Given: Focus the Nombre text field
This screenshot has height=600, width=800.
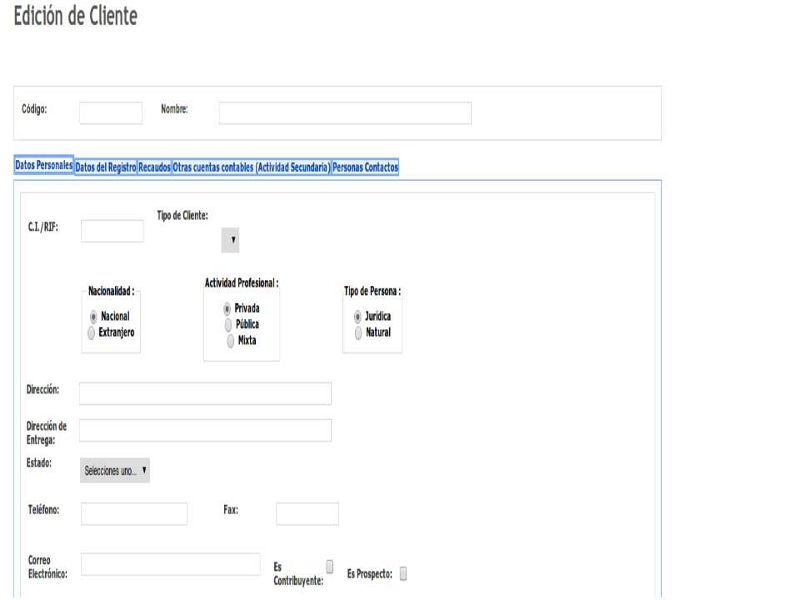Looking at the screenshot, I should click(345, 113).
